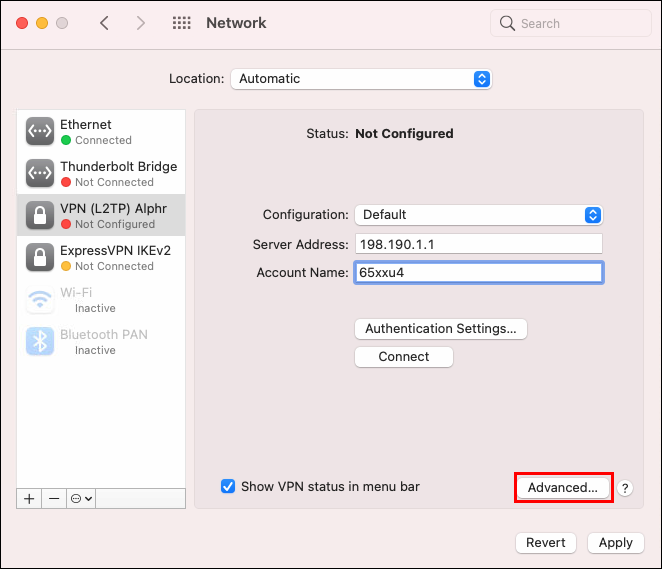Click Bluetooth PAN 'Inactive' status text
Image resolution: width=662 pixels, height=569 pixels.
coord(95,350)
